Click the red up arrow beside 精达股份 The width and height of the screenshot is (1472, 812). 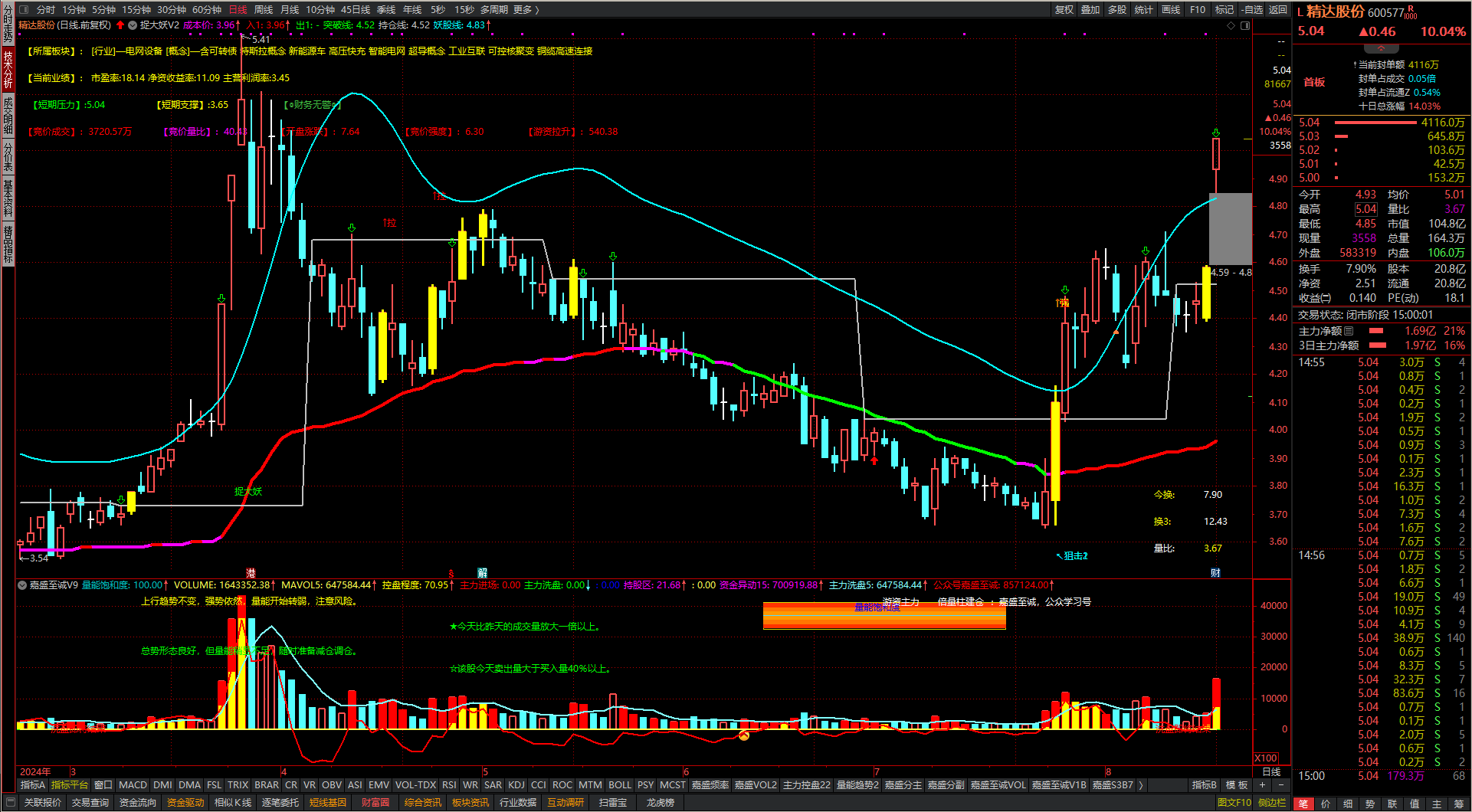pyautogui.click(x=120, y=25)
